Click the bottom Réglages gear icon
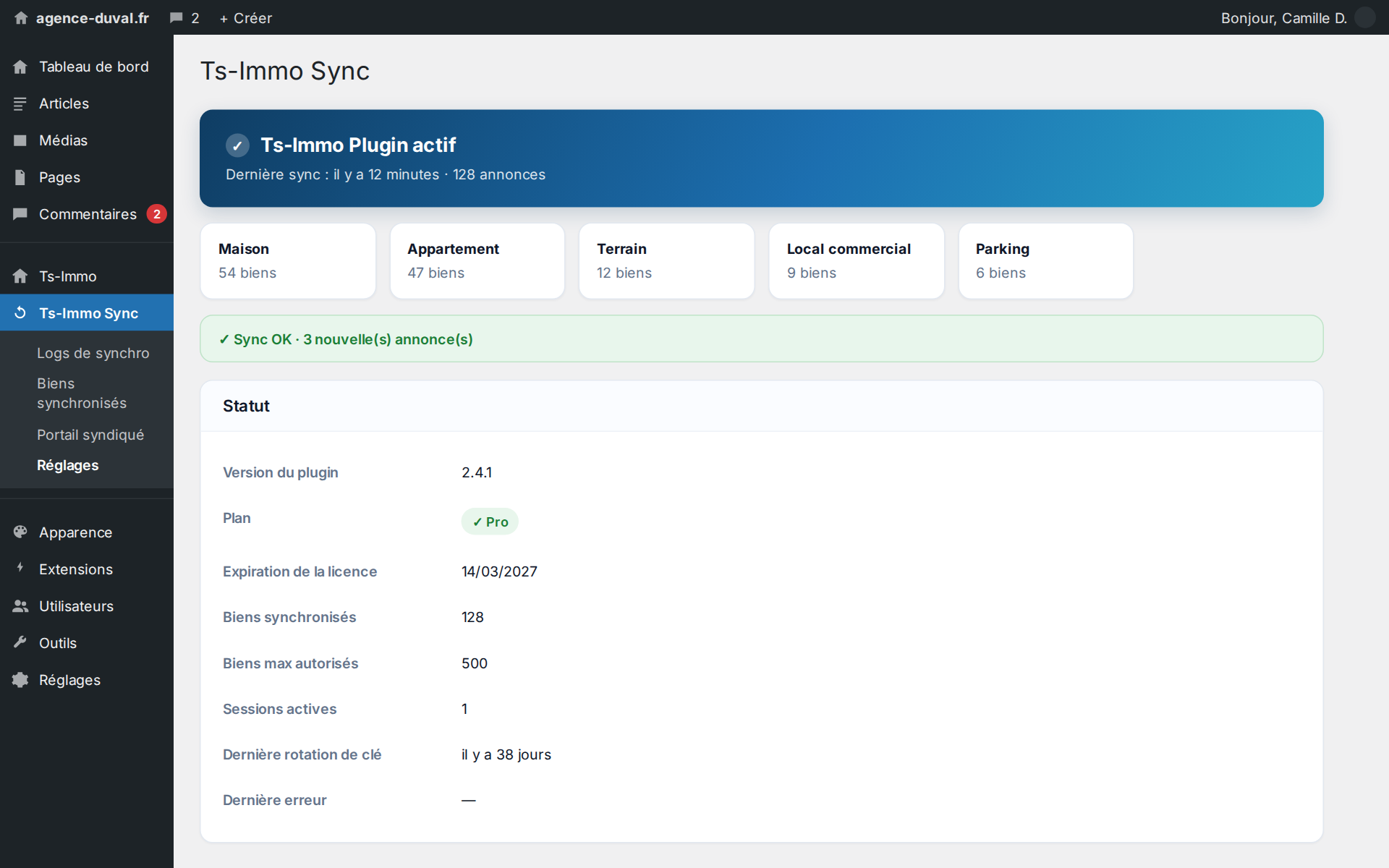 [x=20, y=680]
